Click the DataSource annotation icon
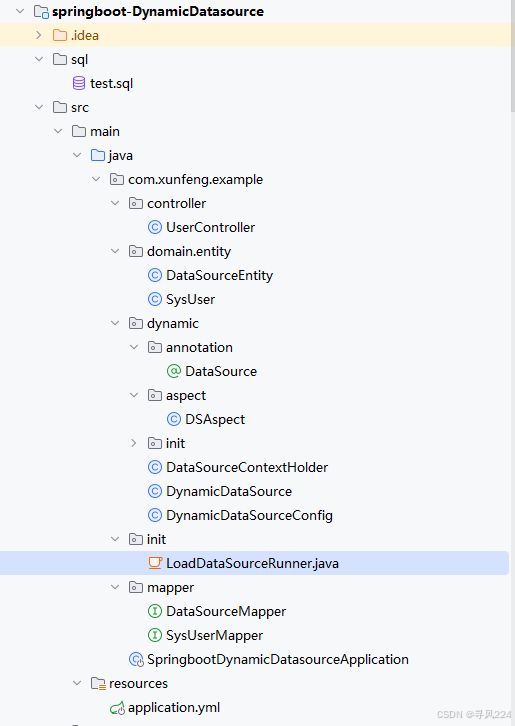Viewport: 515px width, 726px height. point(174,371)
